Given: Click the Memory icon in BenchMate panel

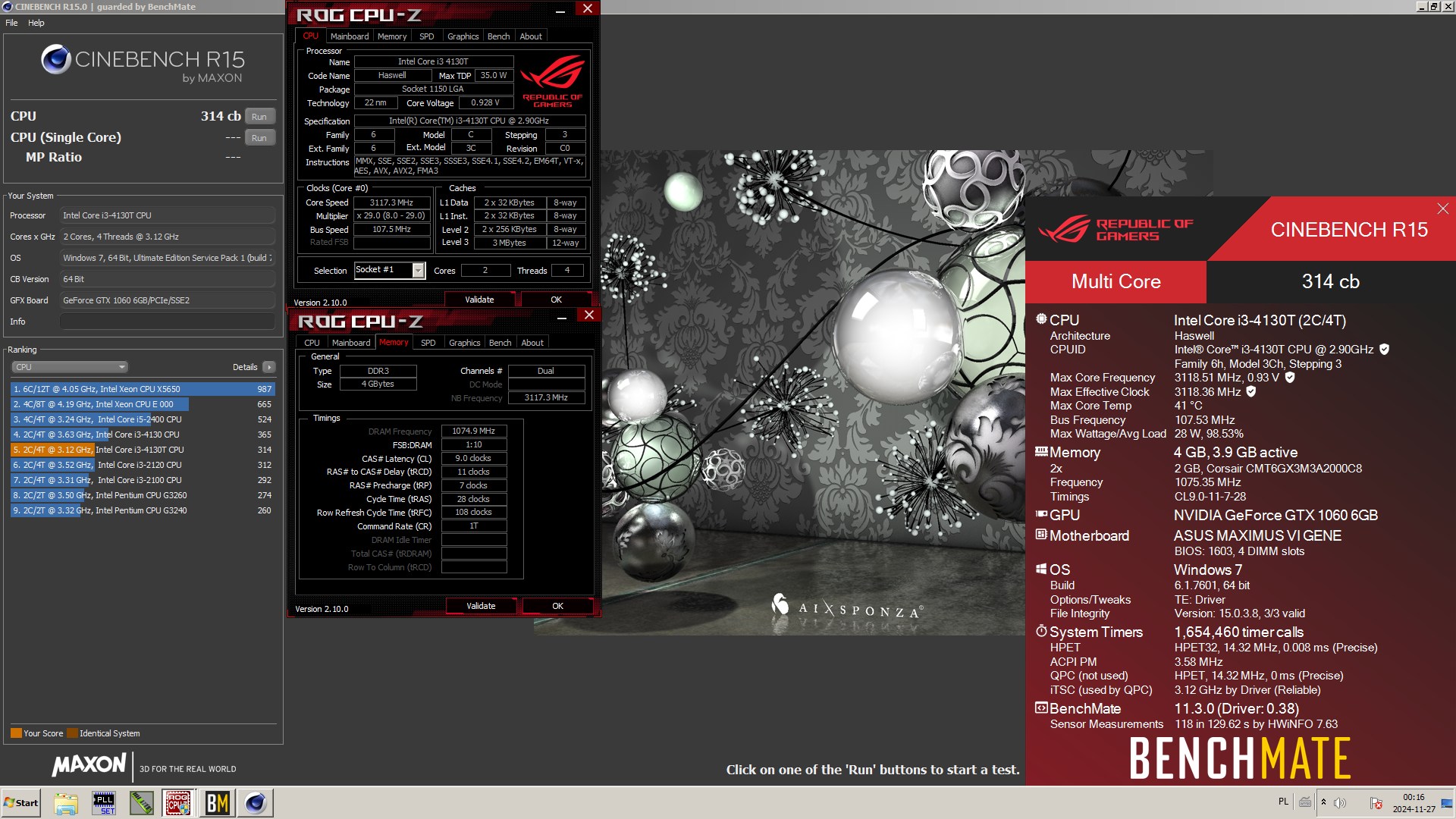Looking at the screenshot, I should [x=1041, y=451].
